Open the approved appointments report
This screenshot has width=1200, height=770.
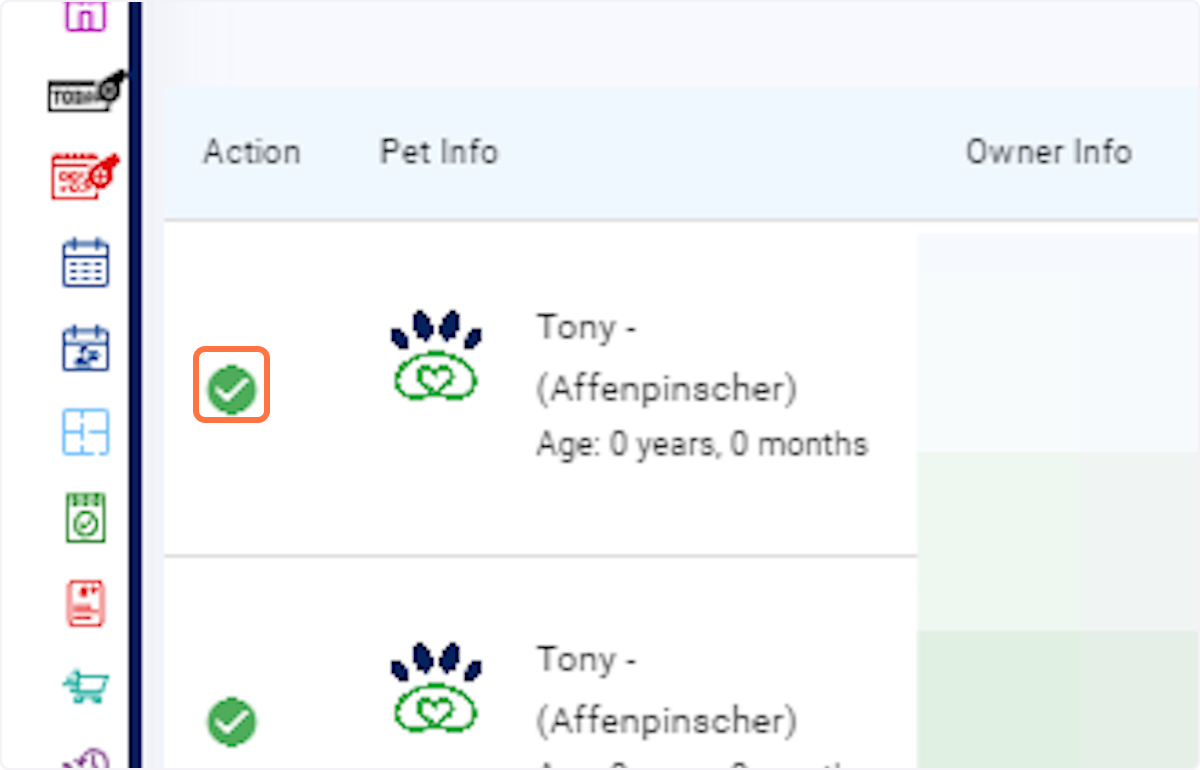pyautogui.click(x=85, y=516)
